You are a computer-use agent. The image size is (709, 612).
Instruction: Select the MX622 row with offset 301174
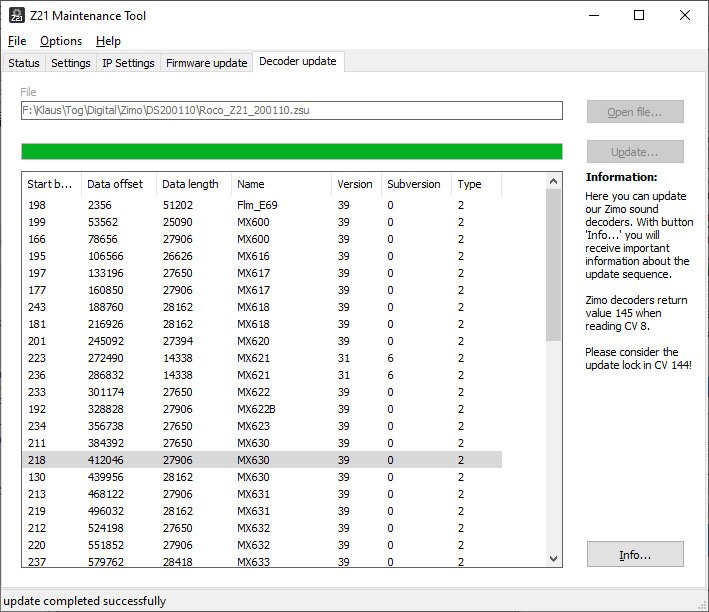[x=262, y=392]
